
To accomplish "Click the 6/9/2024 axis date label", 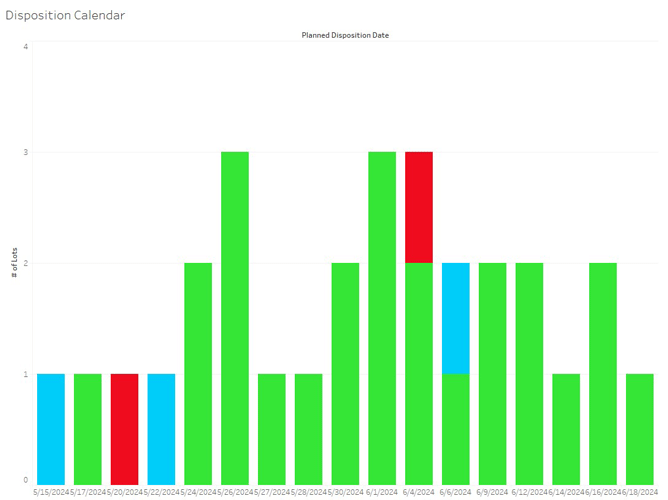I will point(492,492).
